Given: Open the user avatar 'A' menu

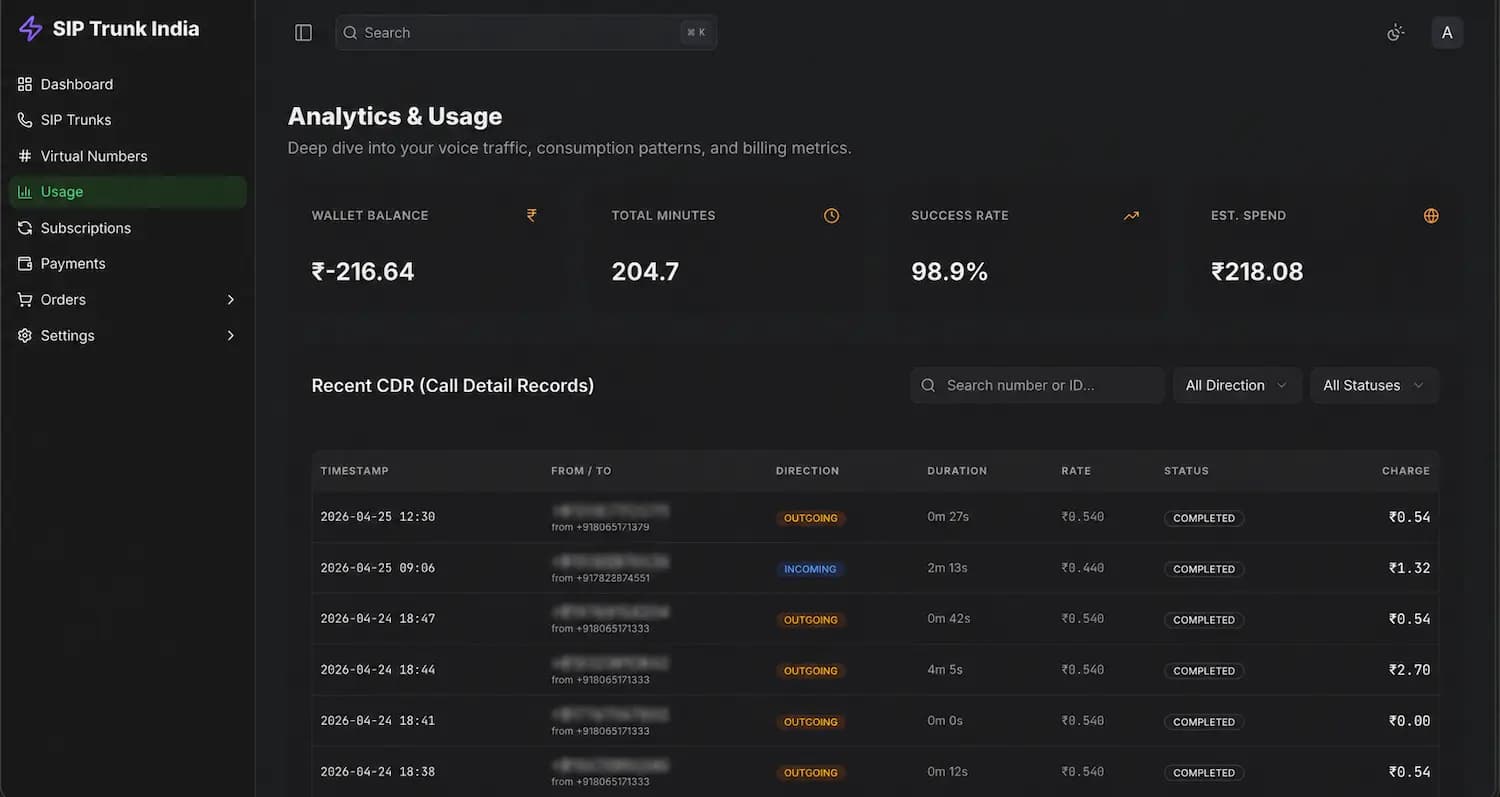Looking at the screenshot, I should coord(1447,33).
